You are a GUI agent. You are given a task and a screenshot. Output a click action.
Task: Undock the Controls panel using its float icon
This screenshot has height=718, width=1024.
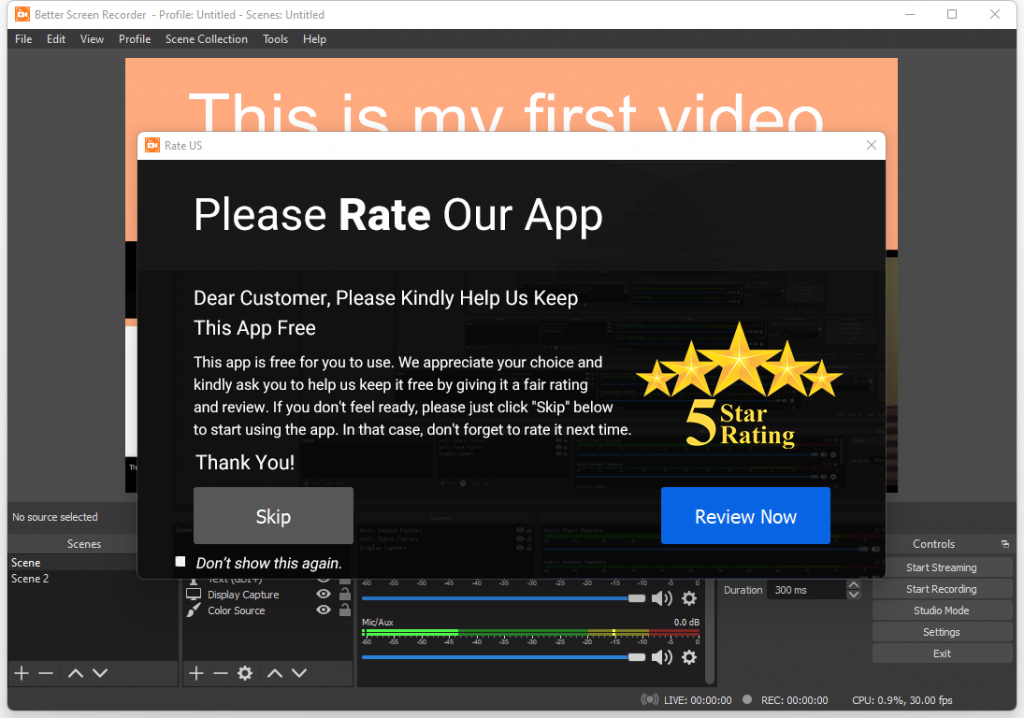tap(1004, 544)
